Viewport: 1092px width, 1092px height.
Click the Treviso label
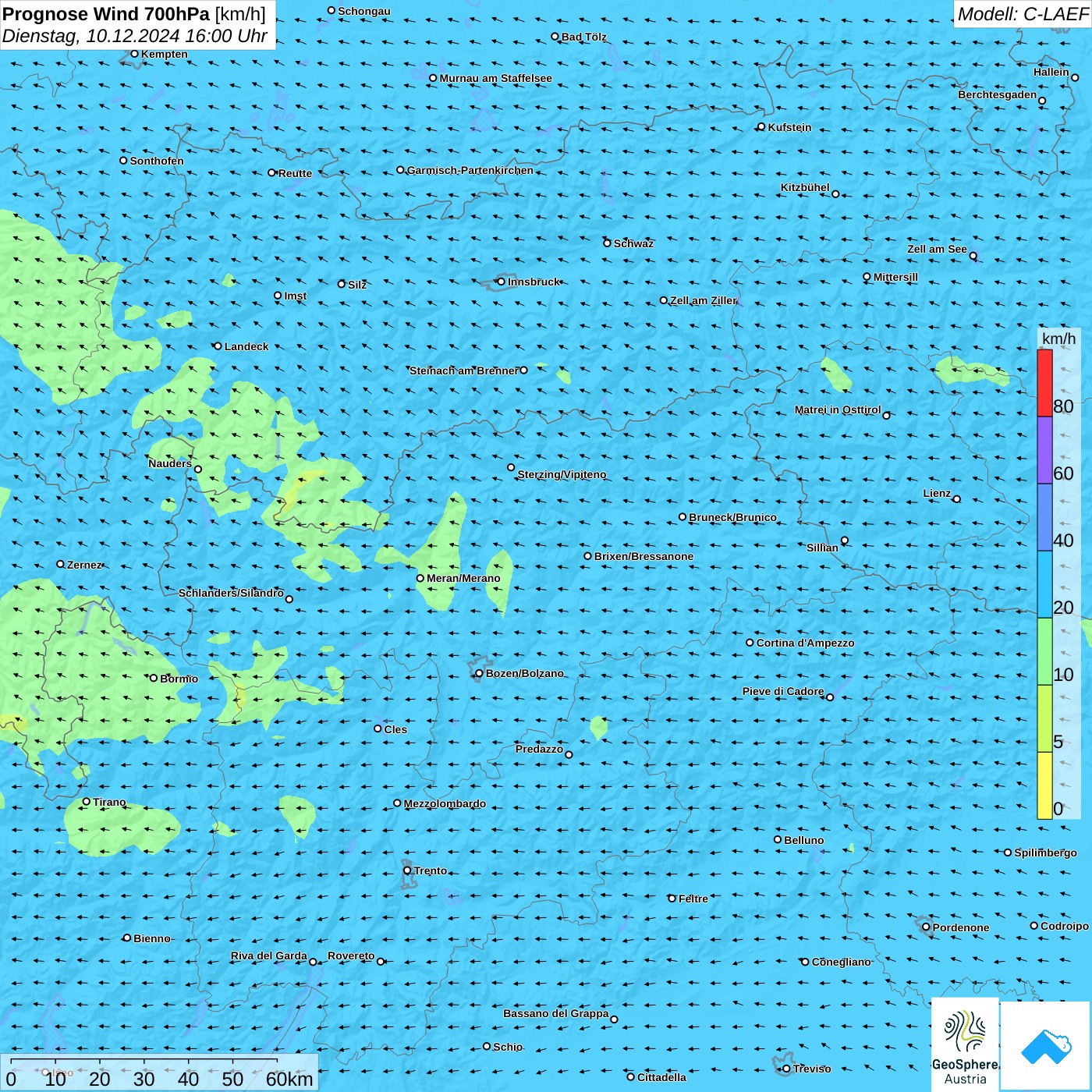pyautogui.click(x=812, y=1069)
